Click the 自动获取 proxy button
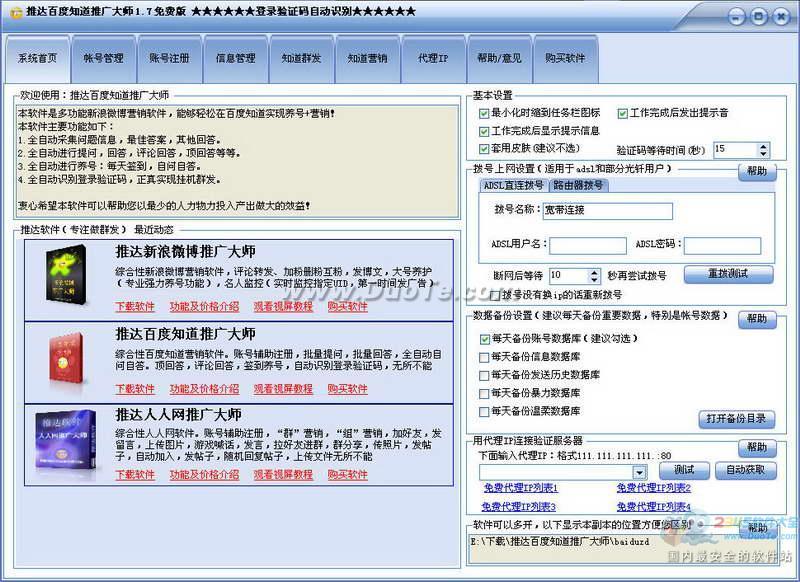800x582 pixels. point(745,470)
